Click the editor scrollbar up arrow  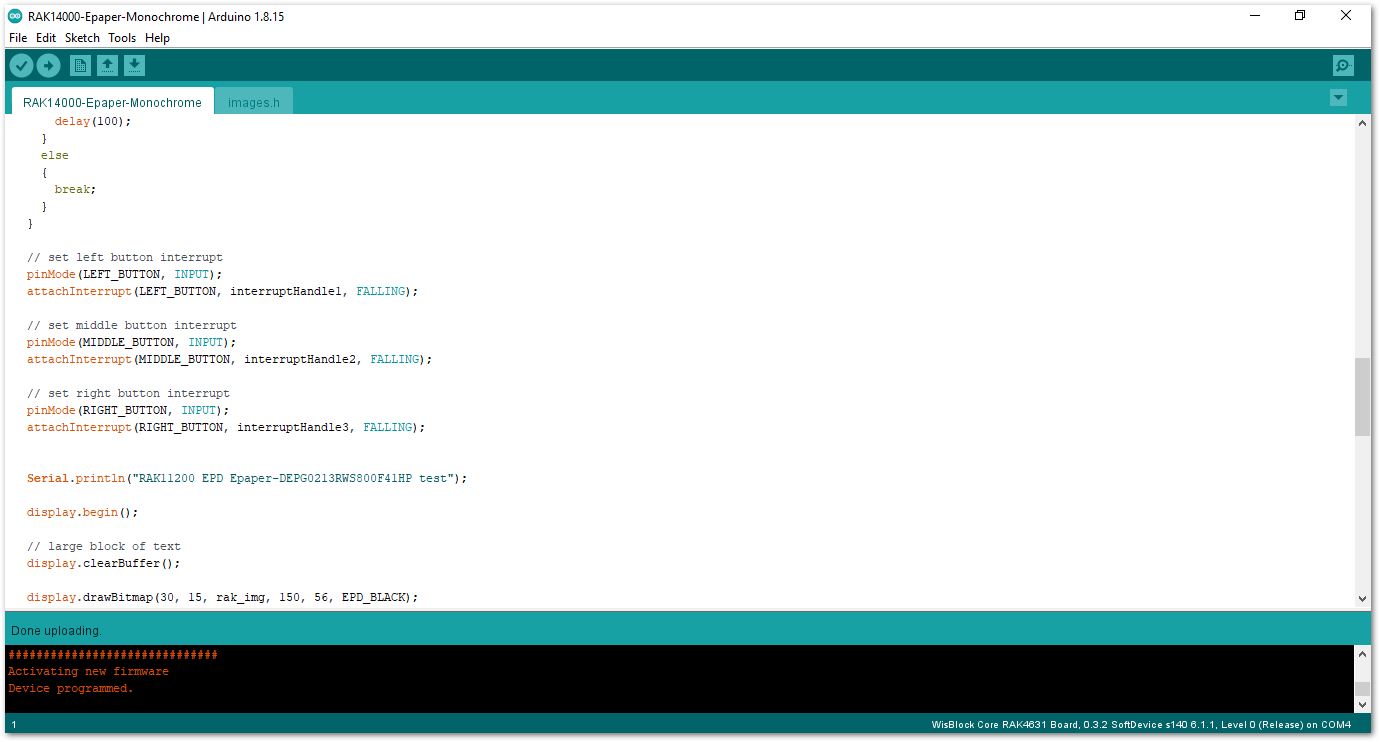1362,123
